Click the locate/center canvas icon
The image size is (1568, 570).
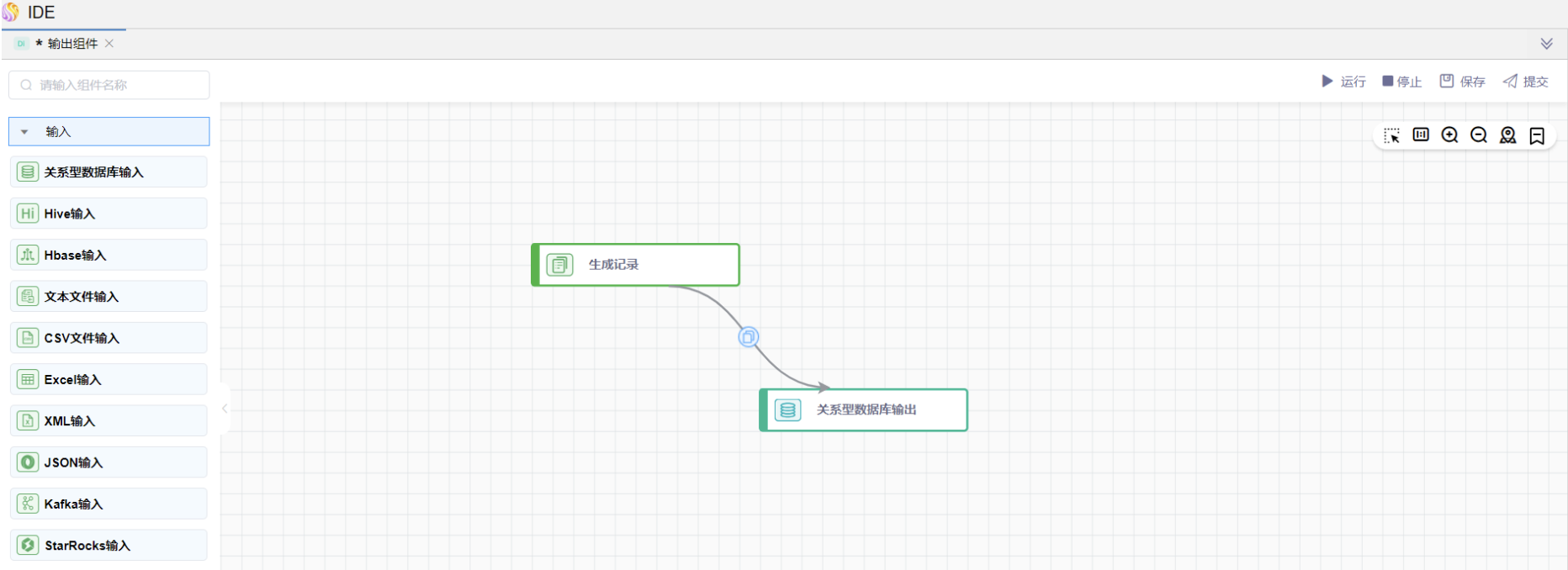(x=1508, y=135)
